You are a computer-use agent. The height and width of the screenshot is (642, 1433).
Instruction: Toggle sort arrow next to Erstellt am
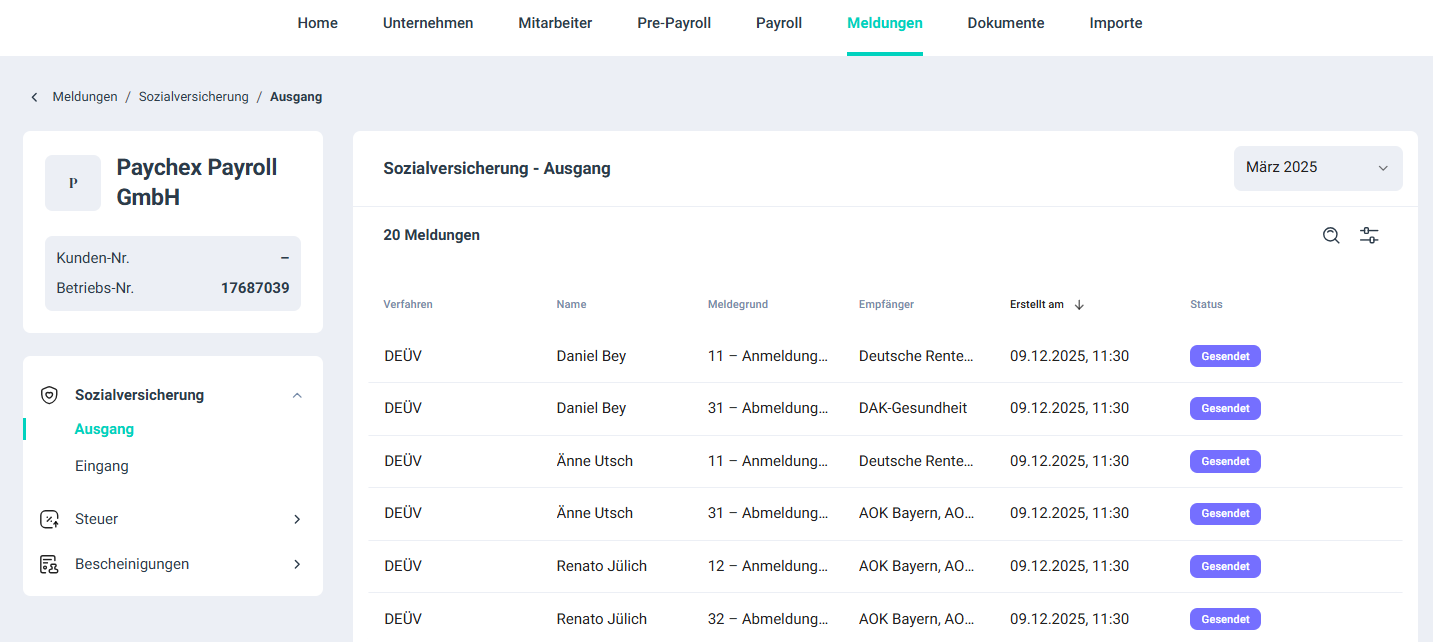tap(1079, 305)
